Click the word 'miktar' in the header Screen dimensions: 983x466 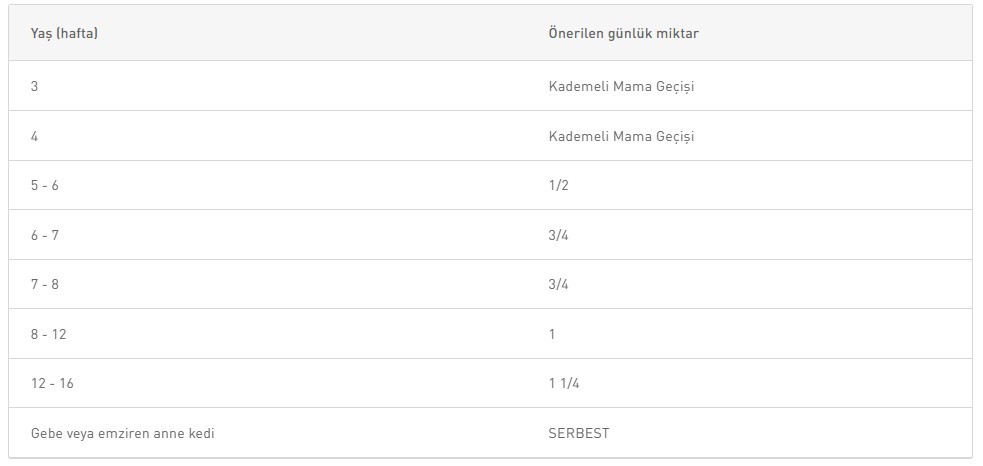677,34
